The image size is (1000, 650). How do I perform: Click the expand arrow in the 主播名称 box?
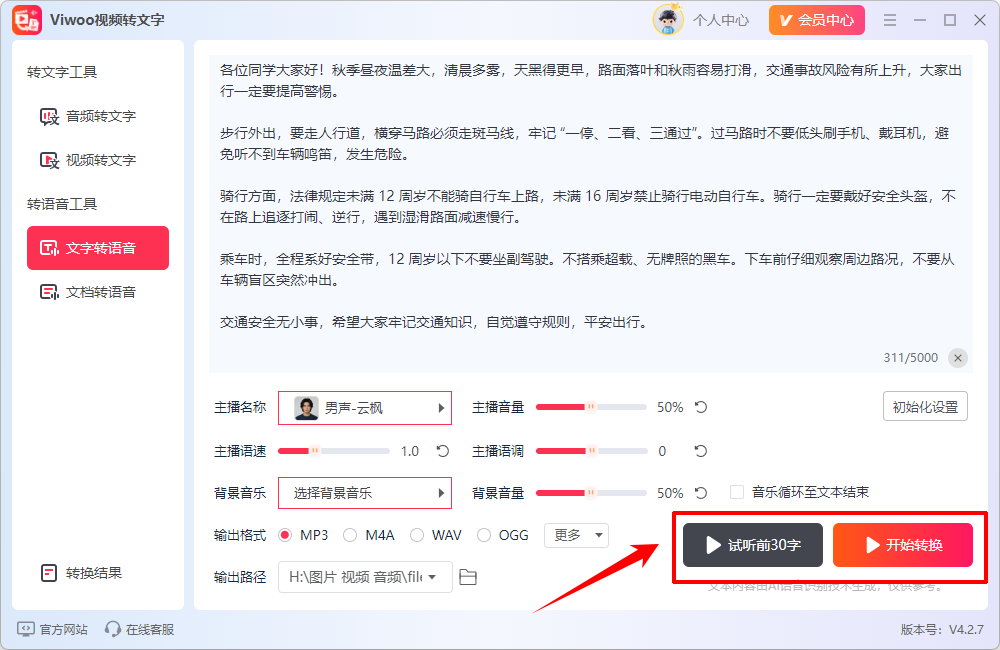click(x=441, y=408)
